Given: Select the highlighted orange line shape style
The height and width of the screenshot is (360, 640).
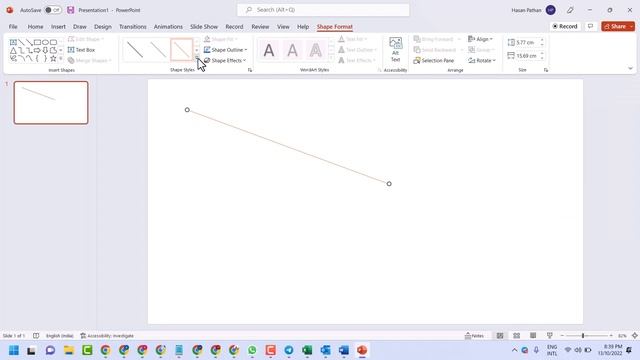Looking at the screenshot, I should coord(181,50).
